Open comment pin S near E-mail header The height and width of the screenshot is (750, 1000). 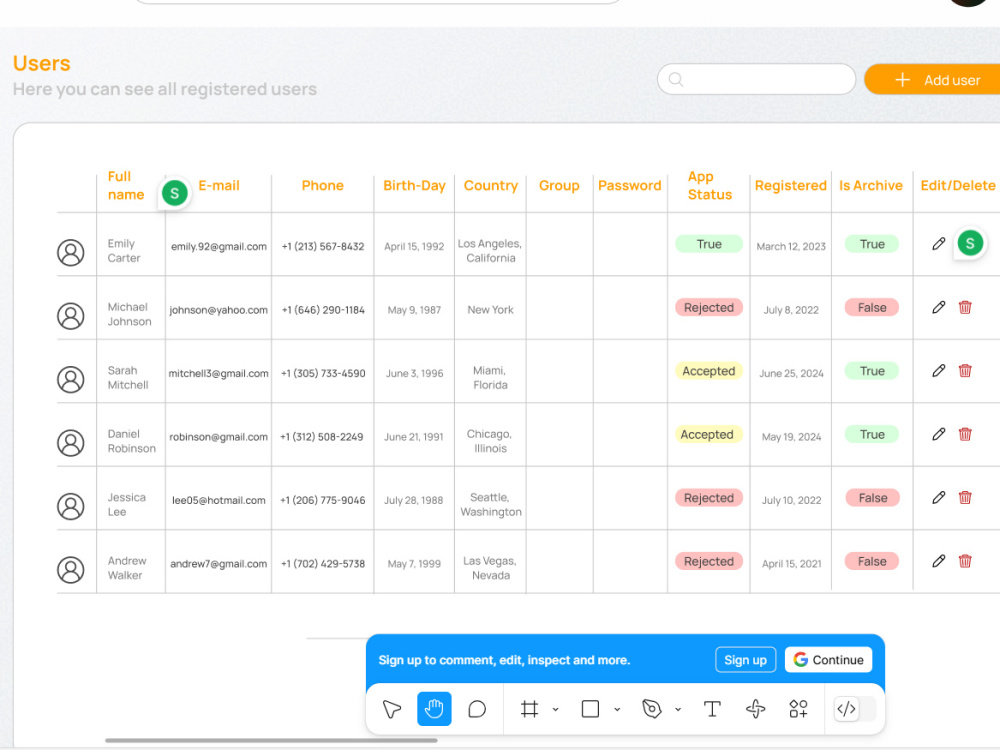tap(174, 193)
